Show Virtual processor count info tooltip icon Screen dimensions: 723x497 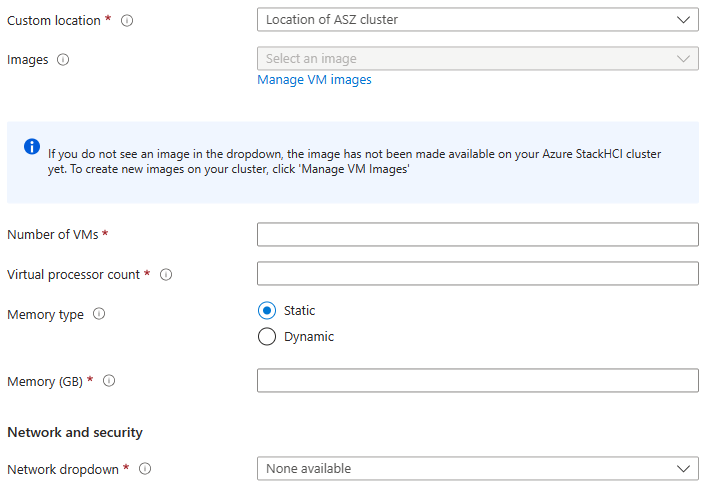(166, 275)
